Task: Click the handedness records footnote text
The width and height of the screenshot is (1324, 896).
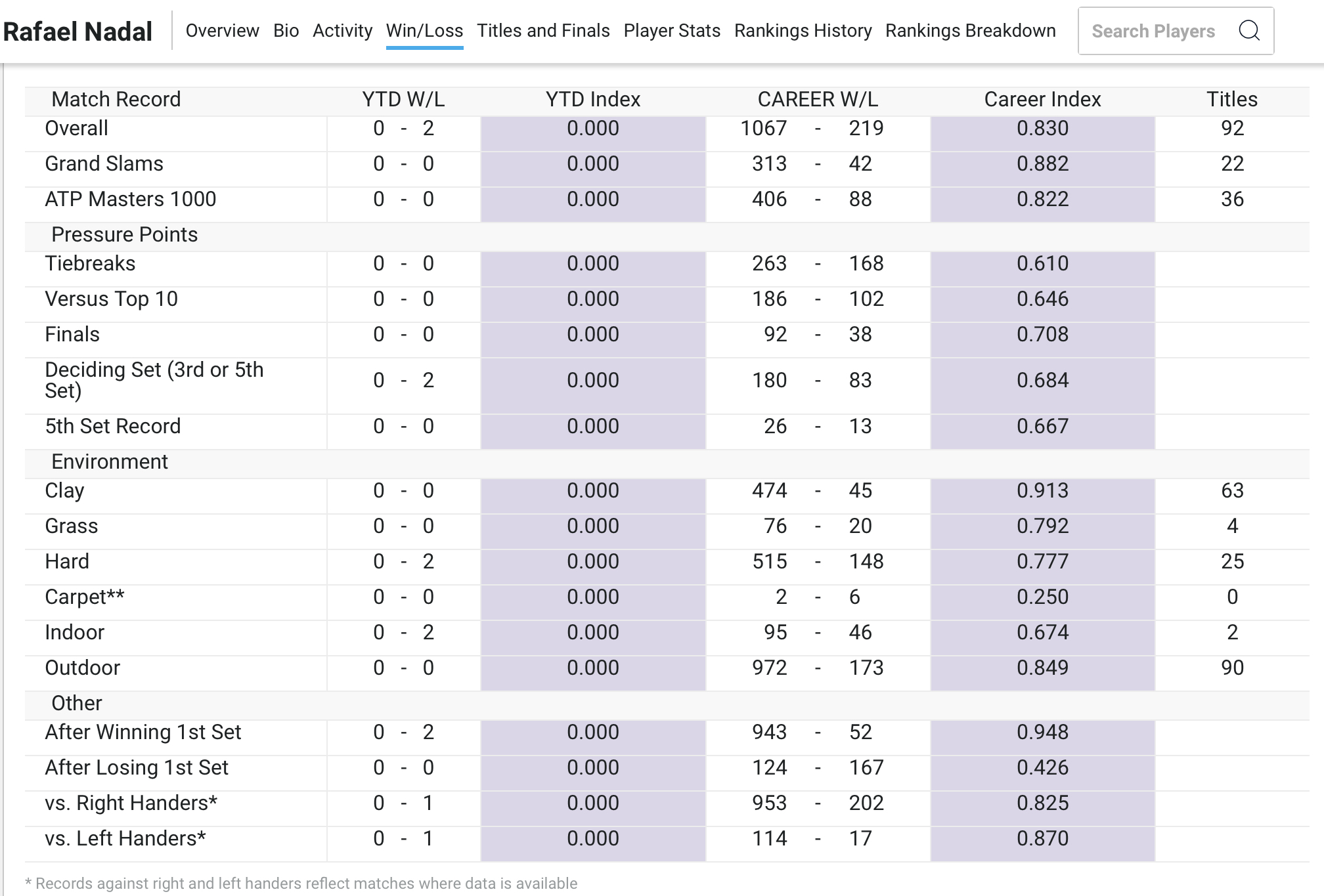Action: tap(301, 884)
